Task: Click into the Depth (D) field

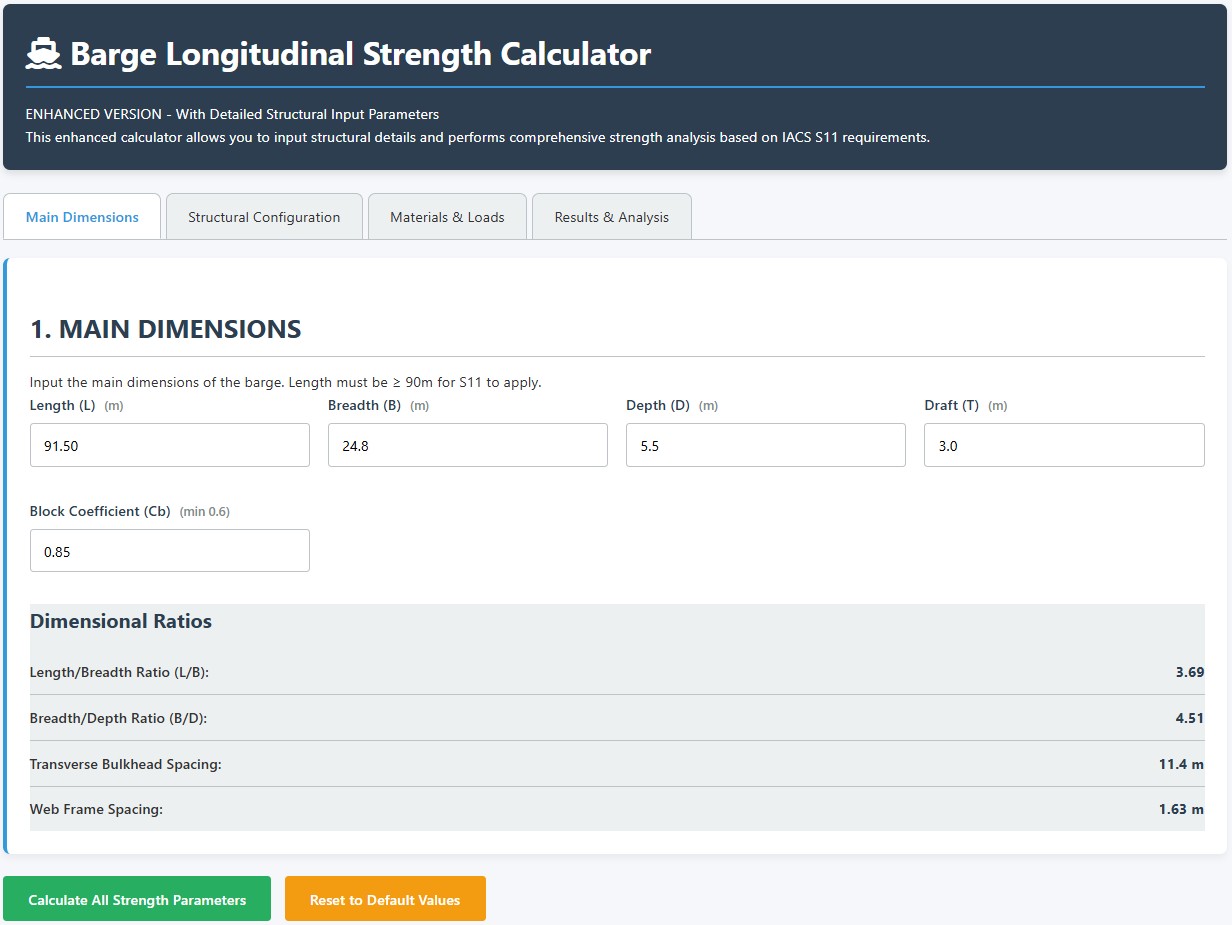Action: [x=765, y=445]
